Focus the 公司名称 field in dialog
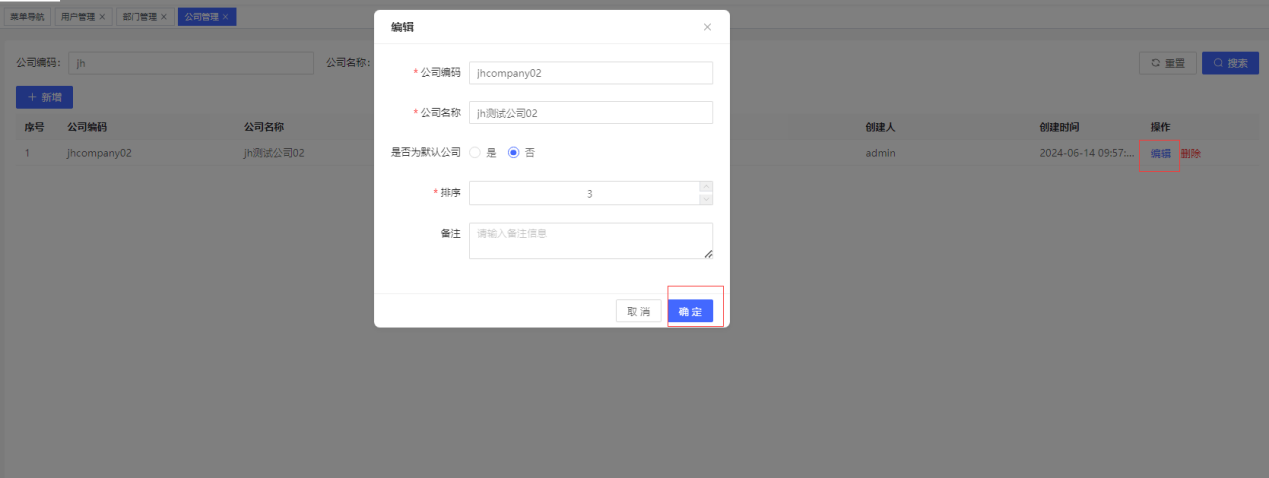Viewport: 1269px width, 478px height. click(x=590, y=113)
